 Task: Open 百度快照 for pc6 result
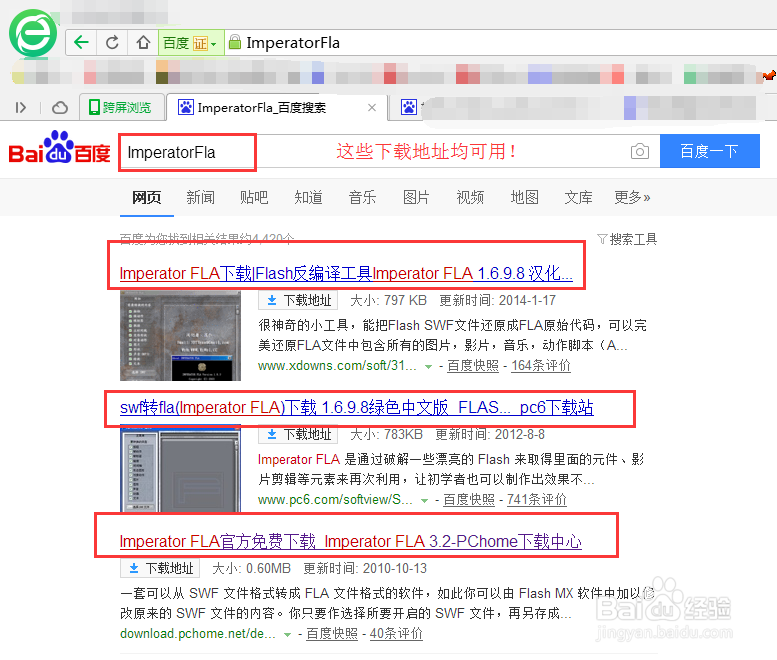tap(469, 499)
